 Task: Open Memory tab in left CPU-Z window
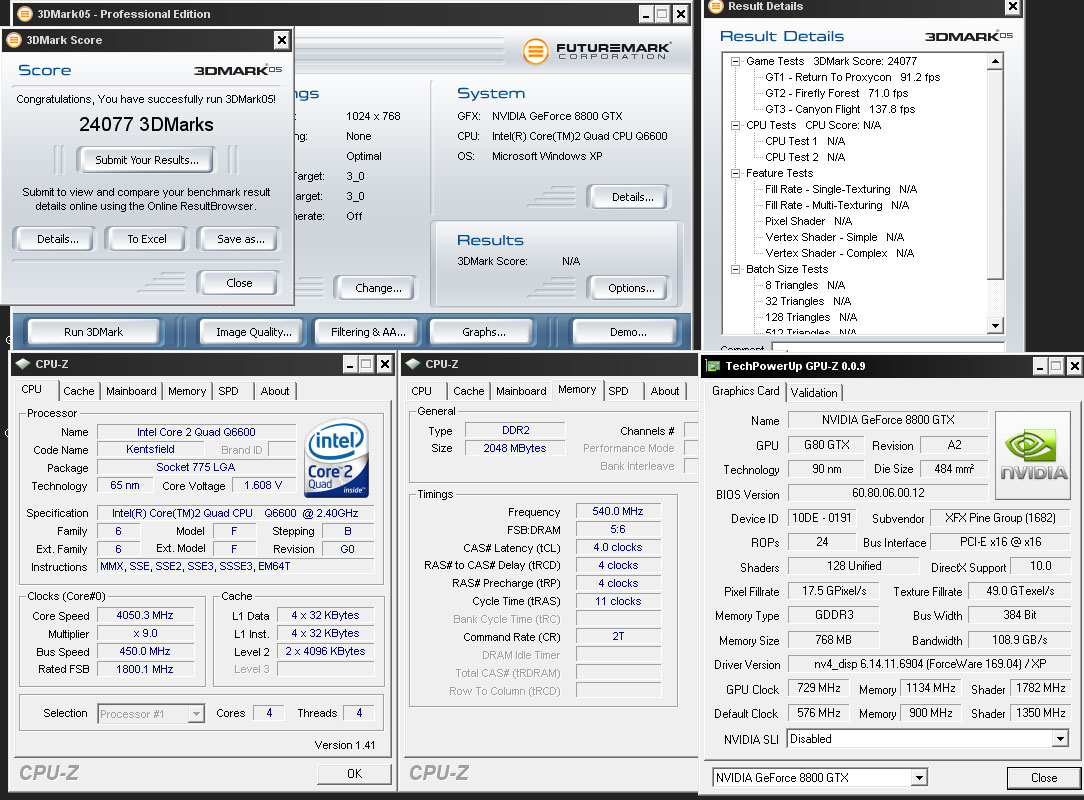[x=187, y=391]
